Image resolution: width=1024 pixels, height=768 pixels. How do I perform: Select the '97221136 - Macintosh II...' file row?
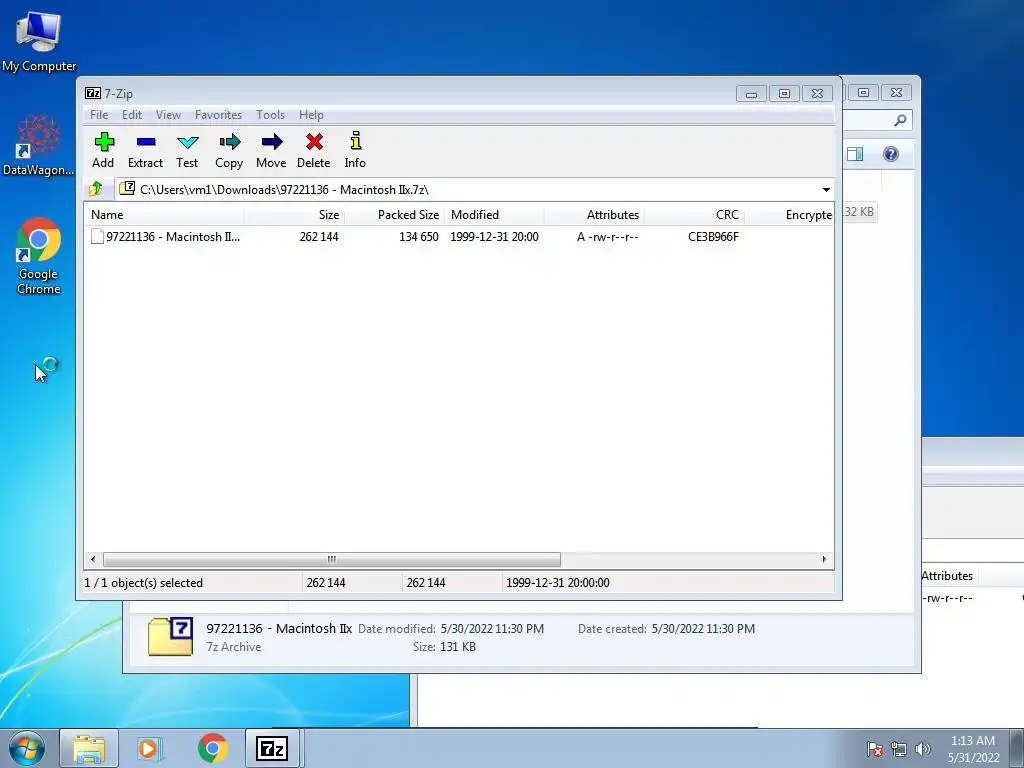458,236
